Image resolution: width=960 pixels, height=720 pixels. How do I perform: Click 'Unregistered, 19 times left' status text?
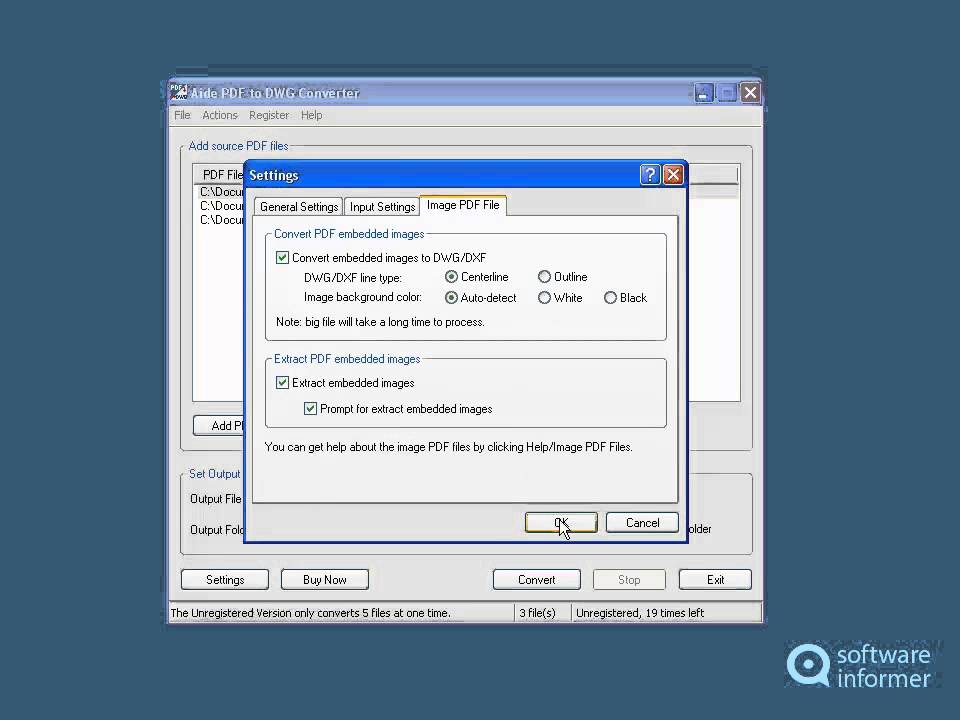tap(640, 613)
